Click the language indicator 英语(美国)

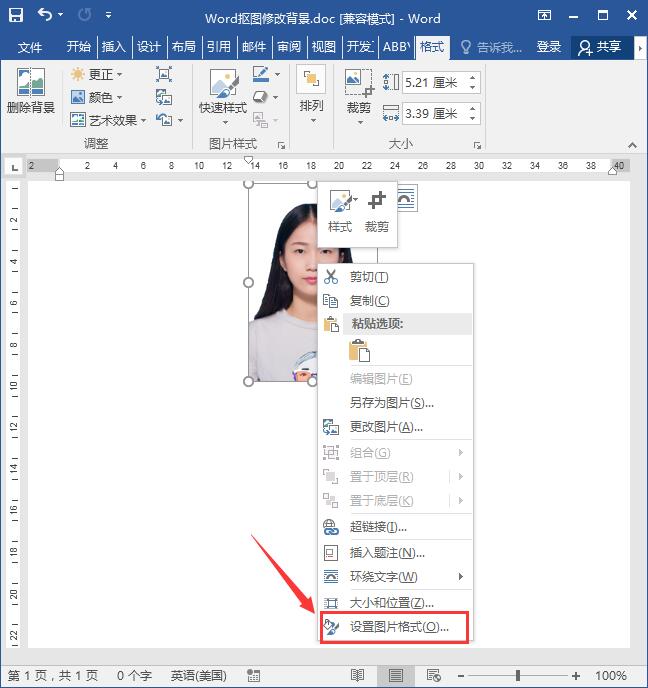point(199,675)
